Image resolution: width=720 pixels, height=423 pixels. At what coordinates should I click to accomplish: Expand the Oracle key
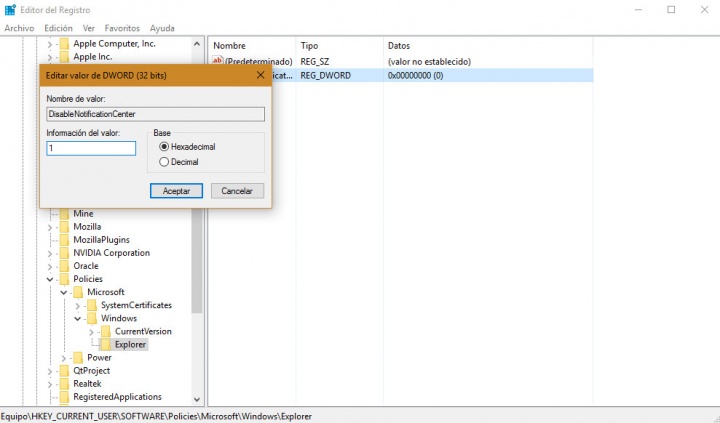50,266
